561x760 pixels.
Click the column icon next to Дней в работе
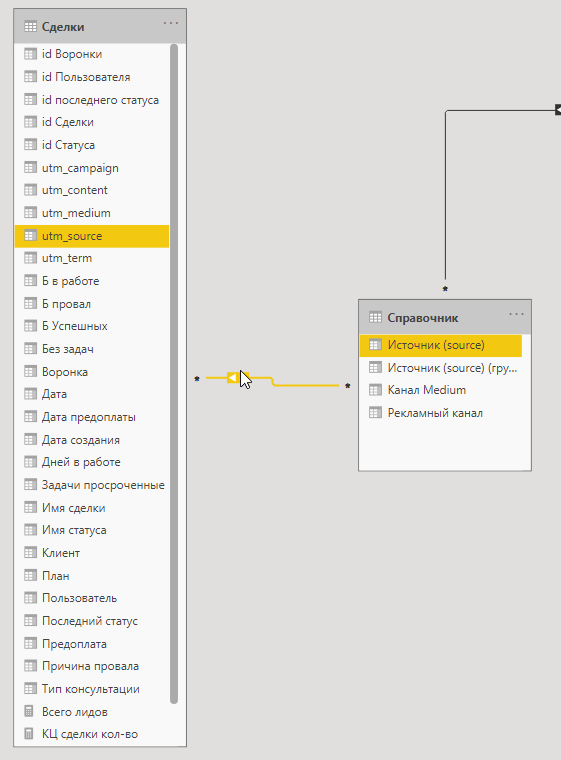(x=30, y=462)
